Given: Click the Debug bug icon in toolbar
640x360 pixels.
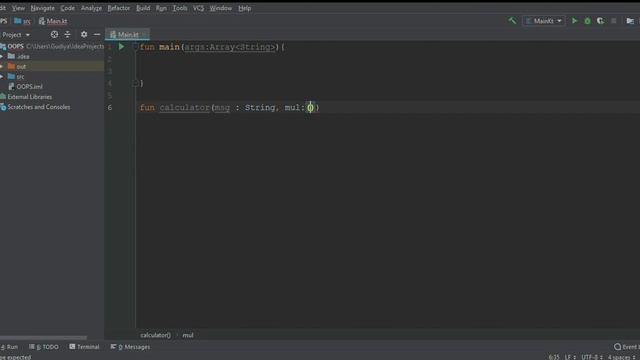Looking at the screenshot, I should coord(587,21).
